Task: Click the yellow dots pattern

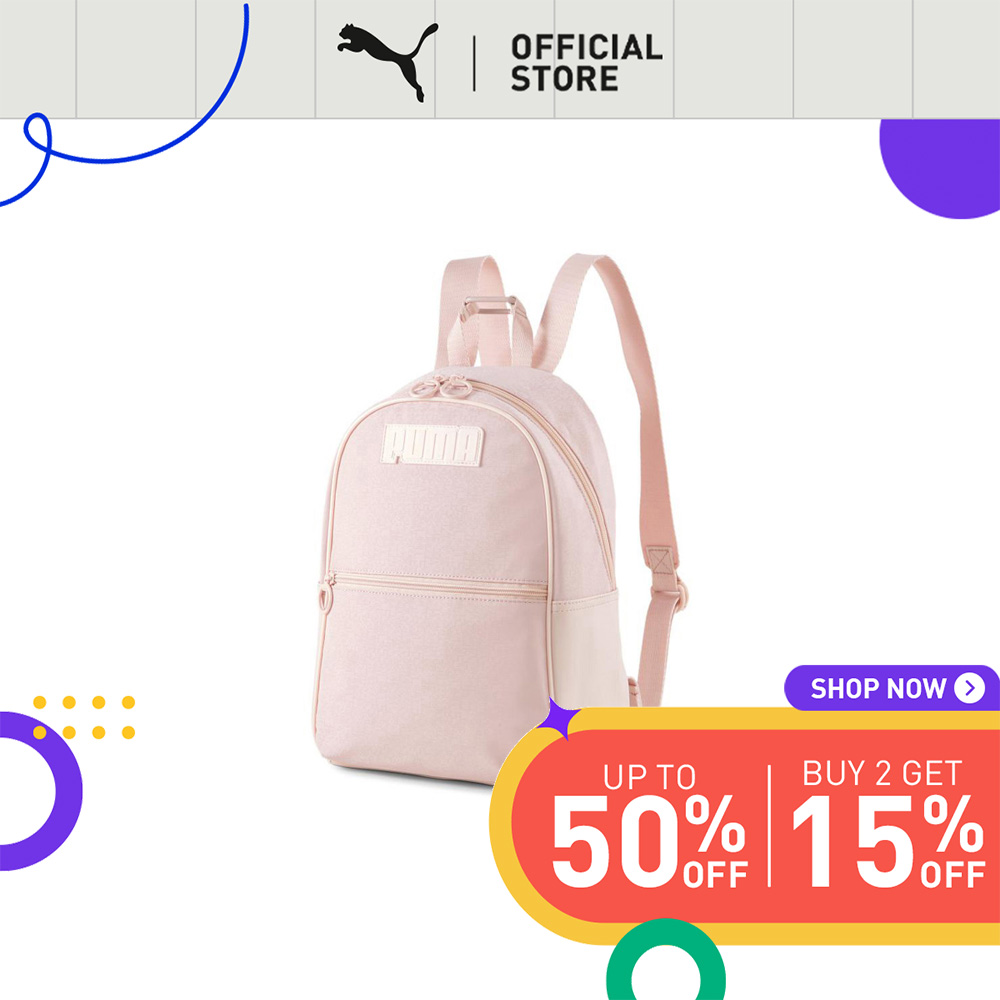Action: [x=84, y=717]
